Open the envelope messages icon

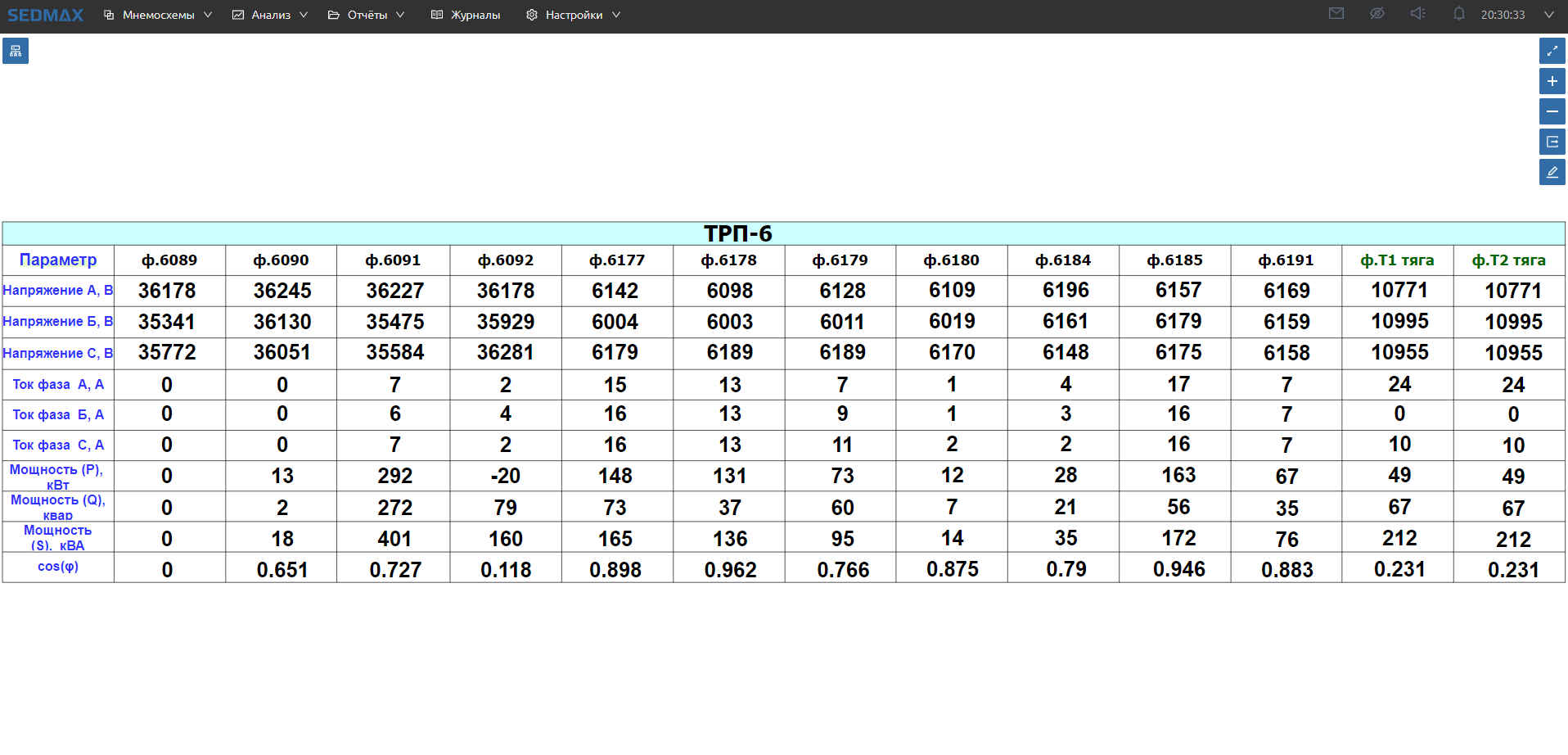click(1336, 14)
